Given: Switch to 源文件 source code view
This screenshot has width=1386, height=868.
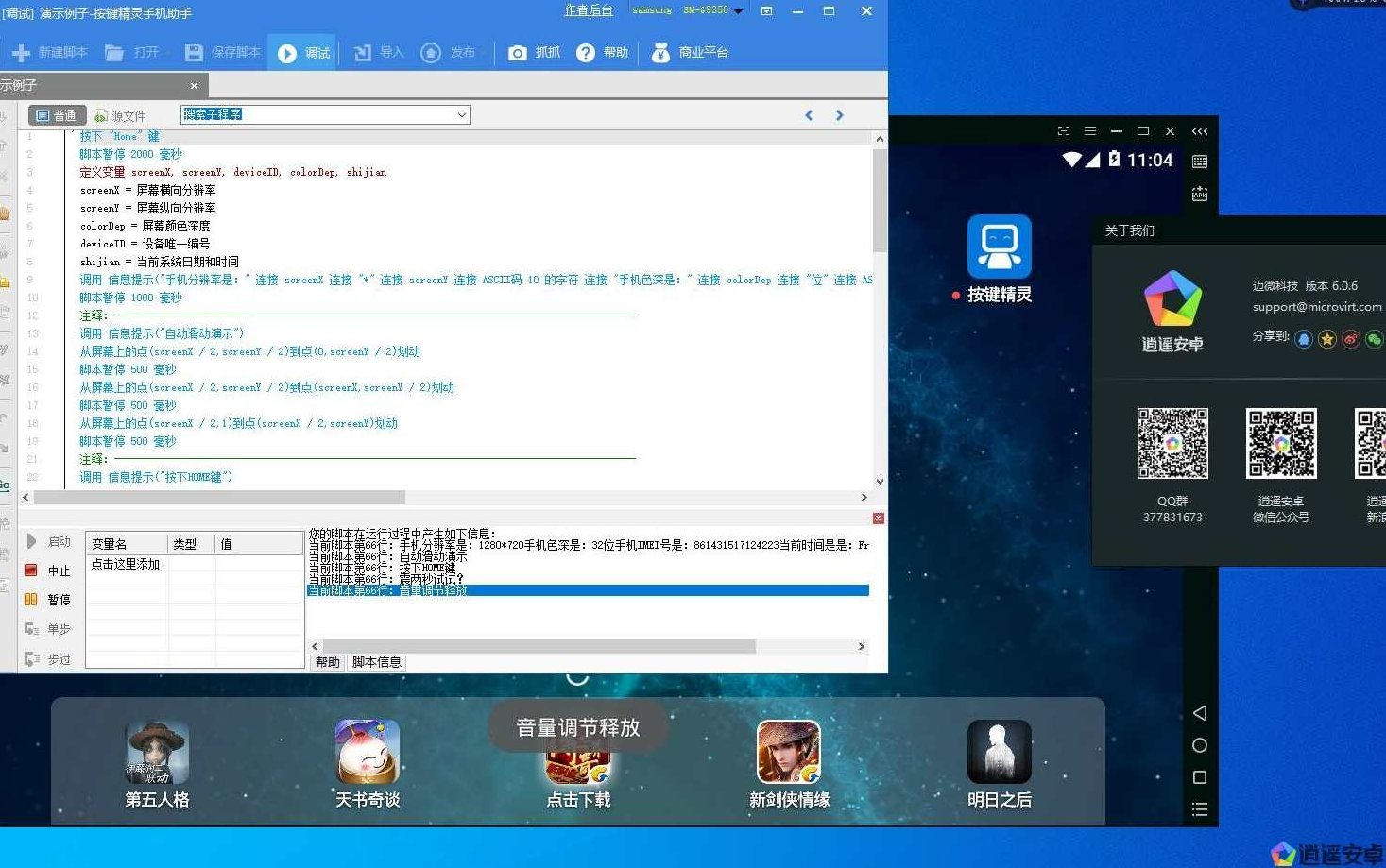Looking at the screenshot, I should tap(121, 114).
